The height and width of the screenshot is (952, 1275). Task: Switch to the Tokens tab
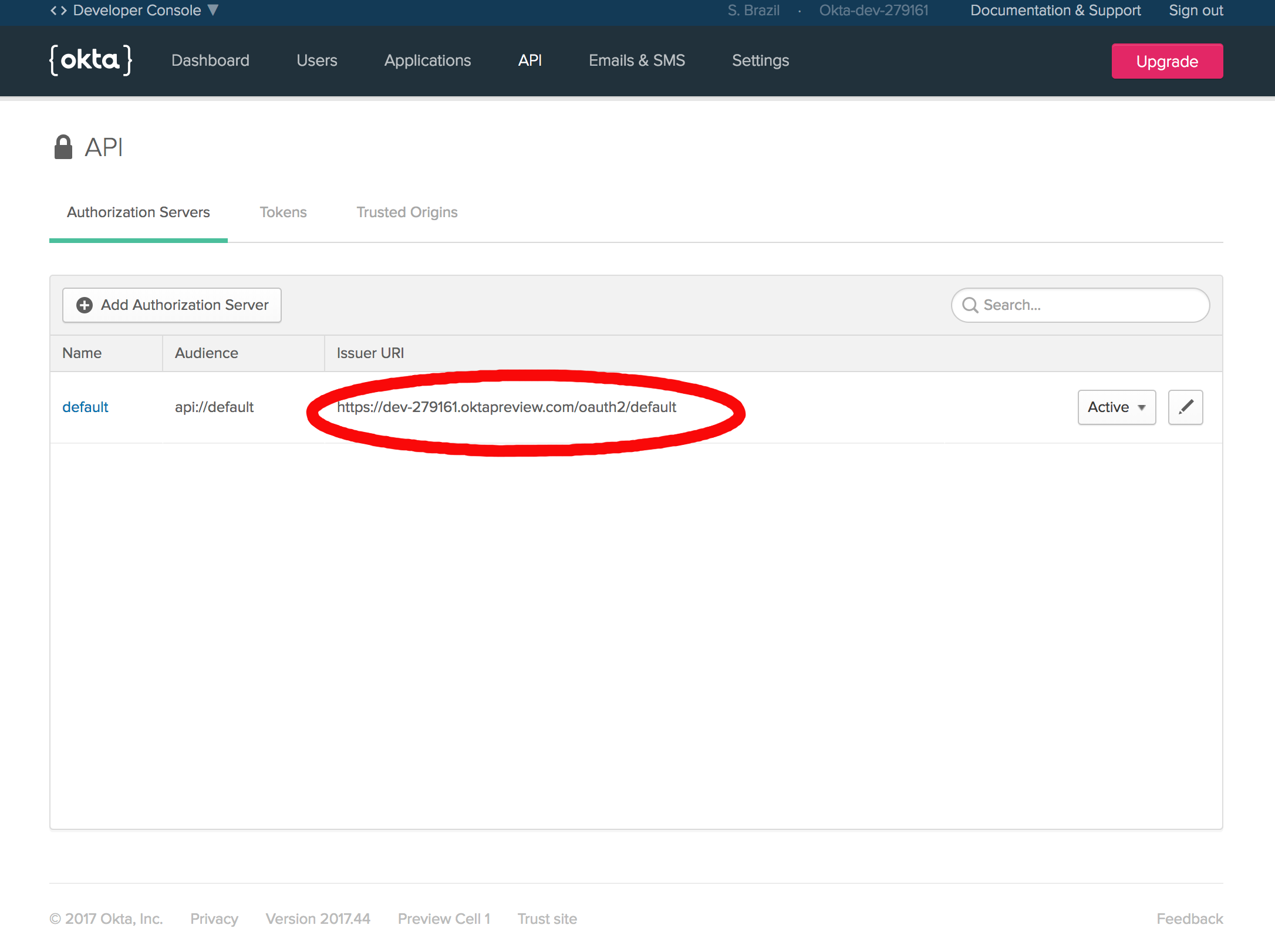[283, 212]
